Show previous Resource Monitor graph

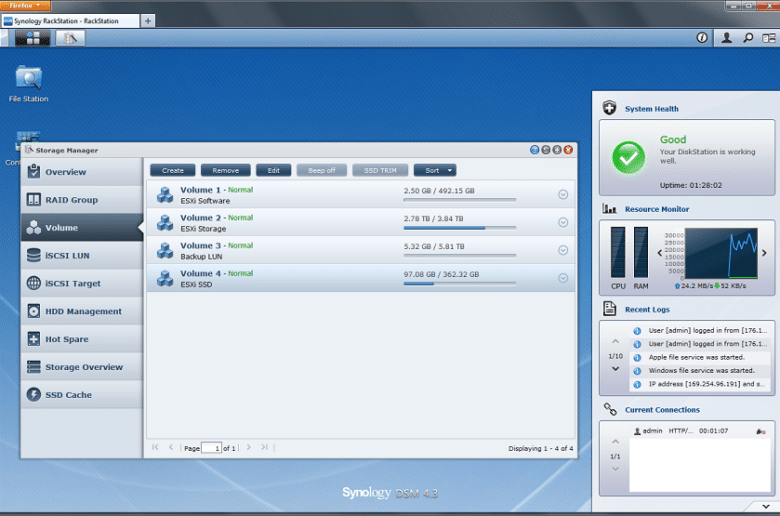tap(660, 253)
